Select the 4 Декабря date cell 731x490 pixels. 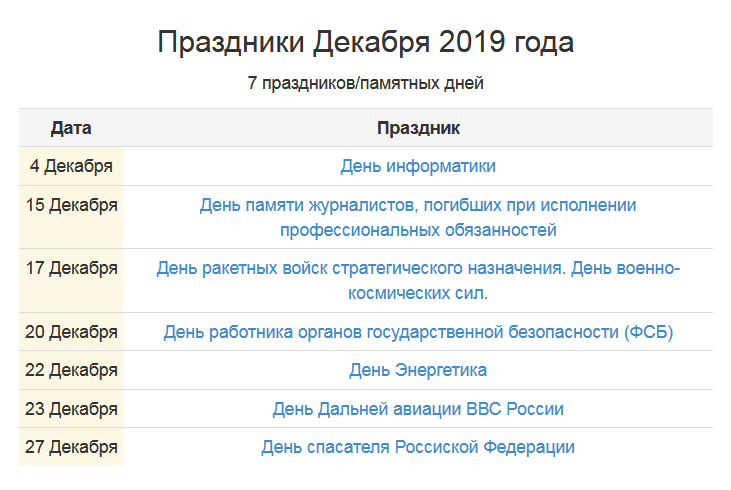click(x=71, y=166)
